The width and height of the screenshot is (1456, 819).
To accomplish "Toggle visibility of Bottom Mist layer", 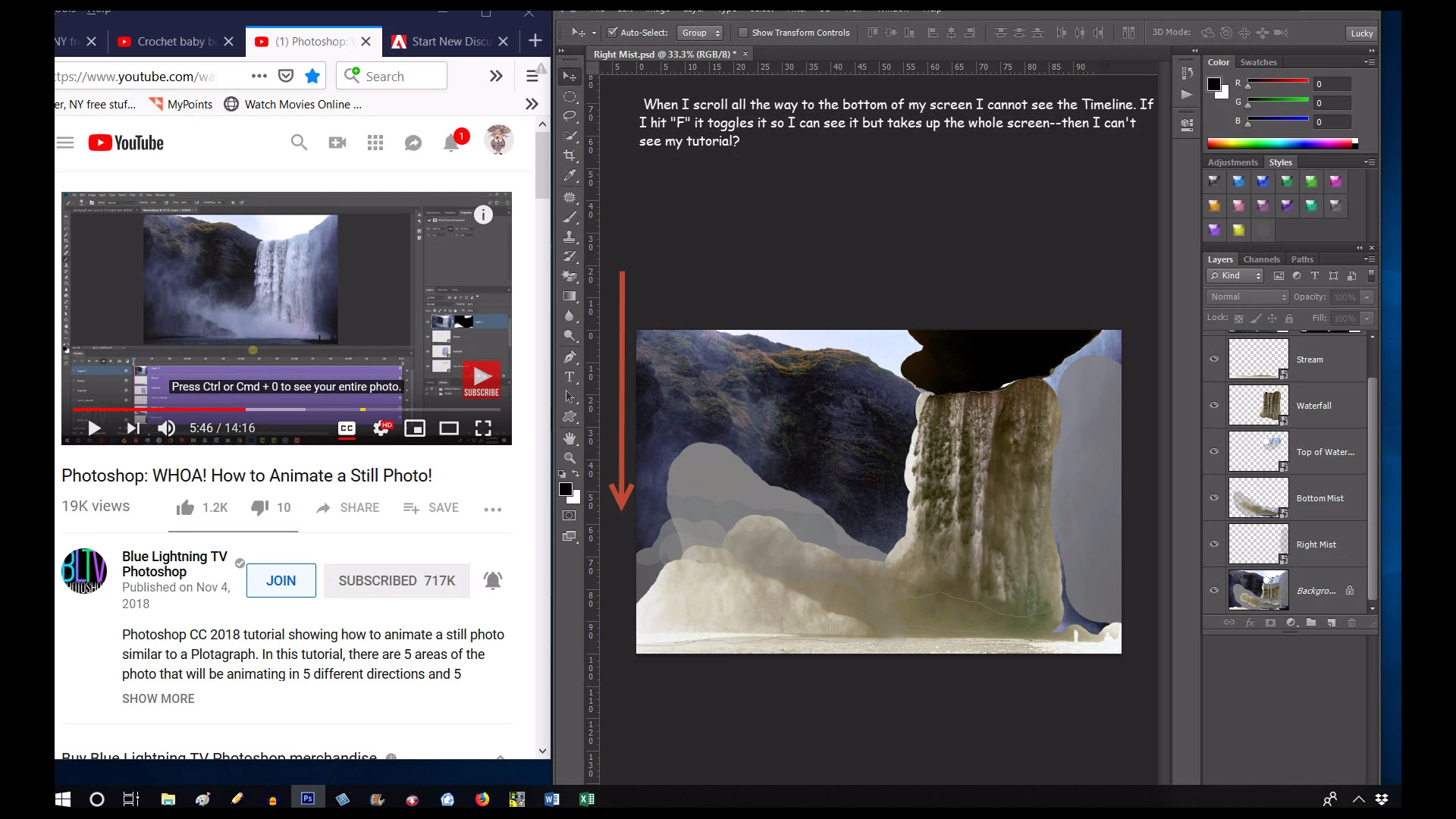I will [1214, 498].
